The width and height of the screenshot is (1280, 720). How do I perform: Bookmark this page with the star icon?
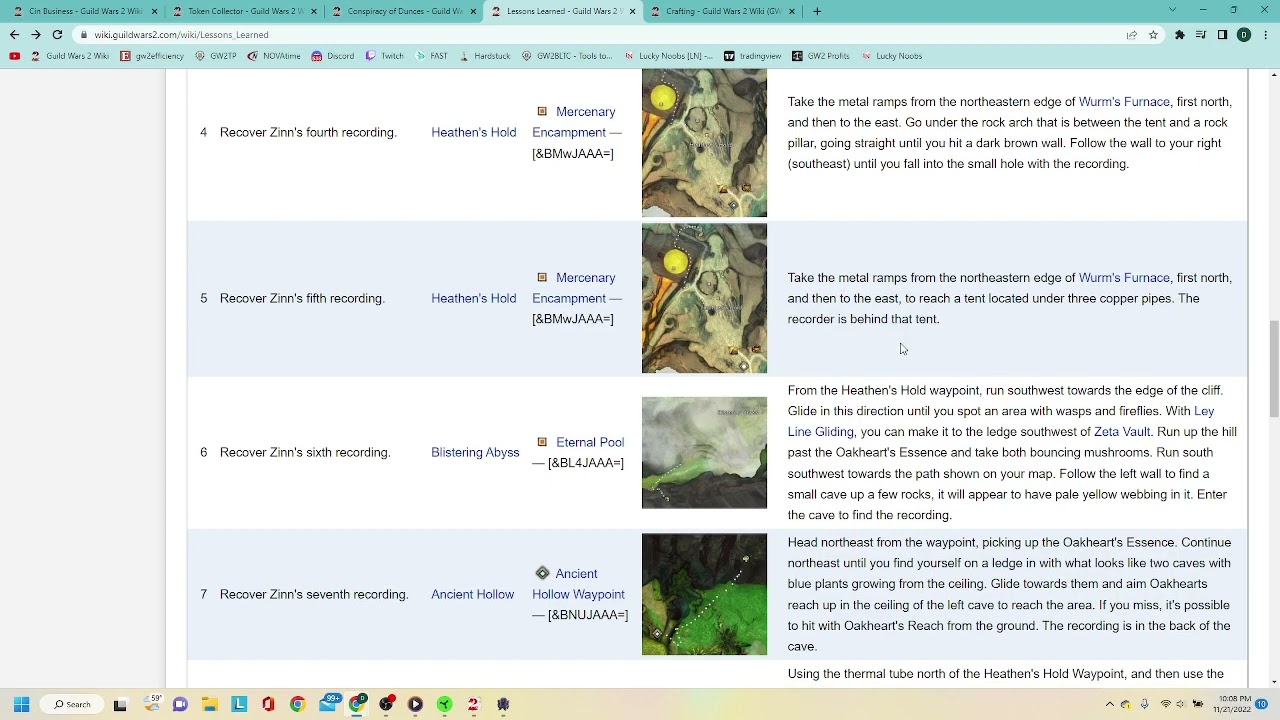click(1153, 35)
